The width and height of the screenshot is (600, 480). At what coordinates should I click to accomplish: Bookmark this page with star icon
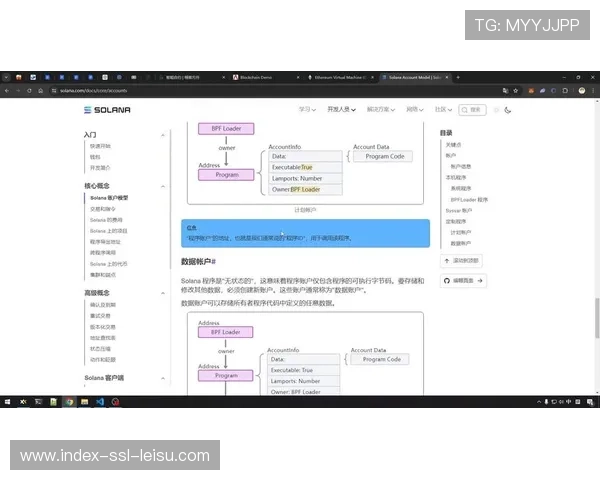[x=515, y=91]
